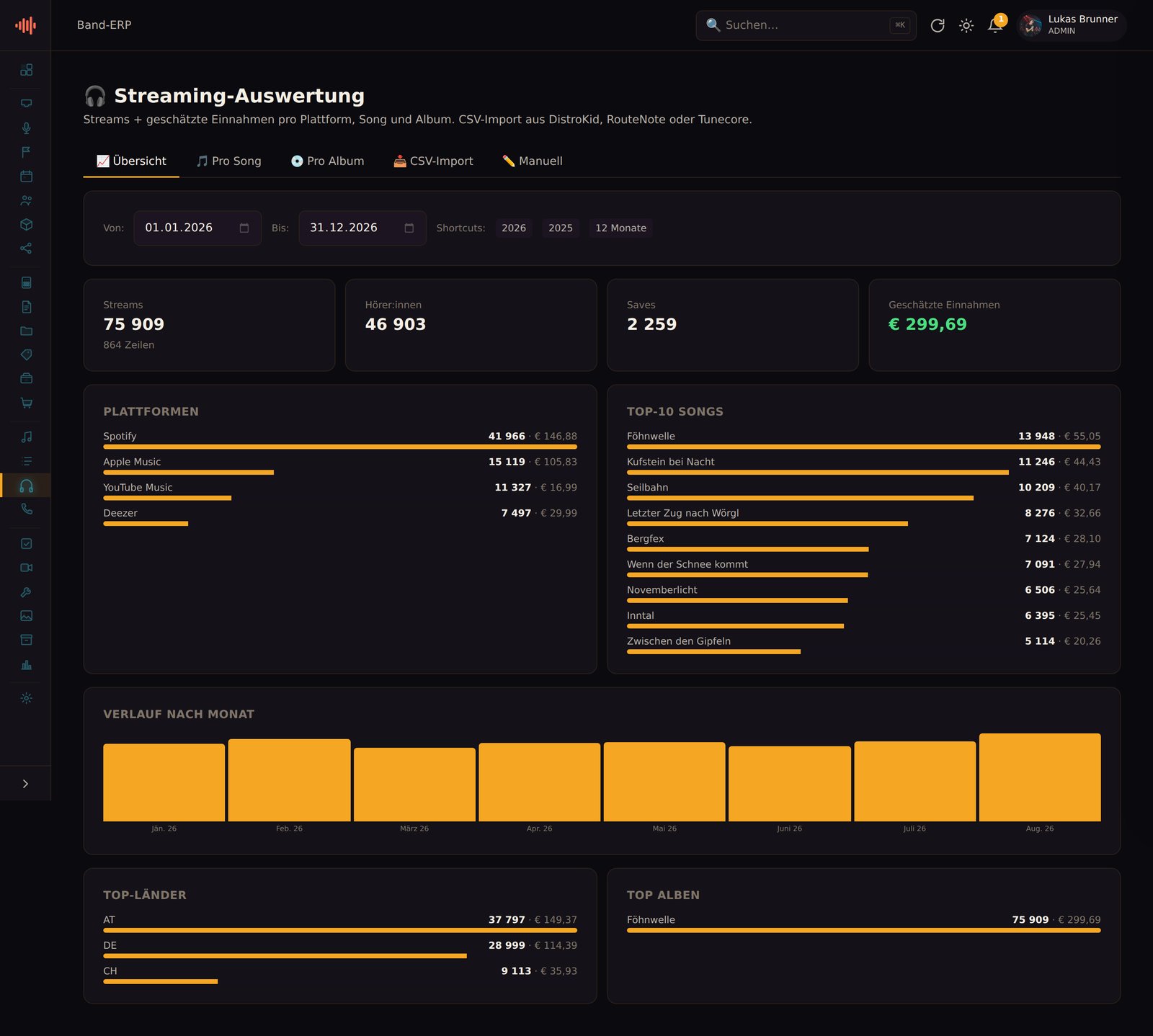Select the 12 Monate shortcut

(x=620, y=228)
